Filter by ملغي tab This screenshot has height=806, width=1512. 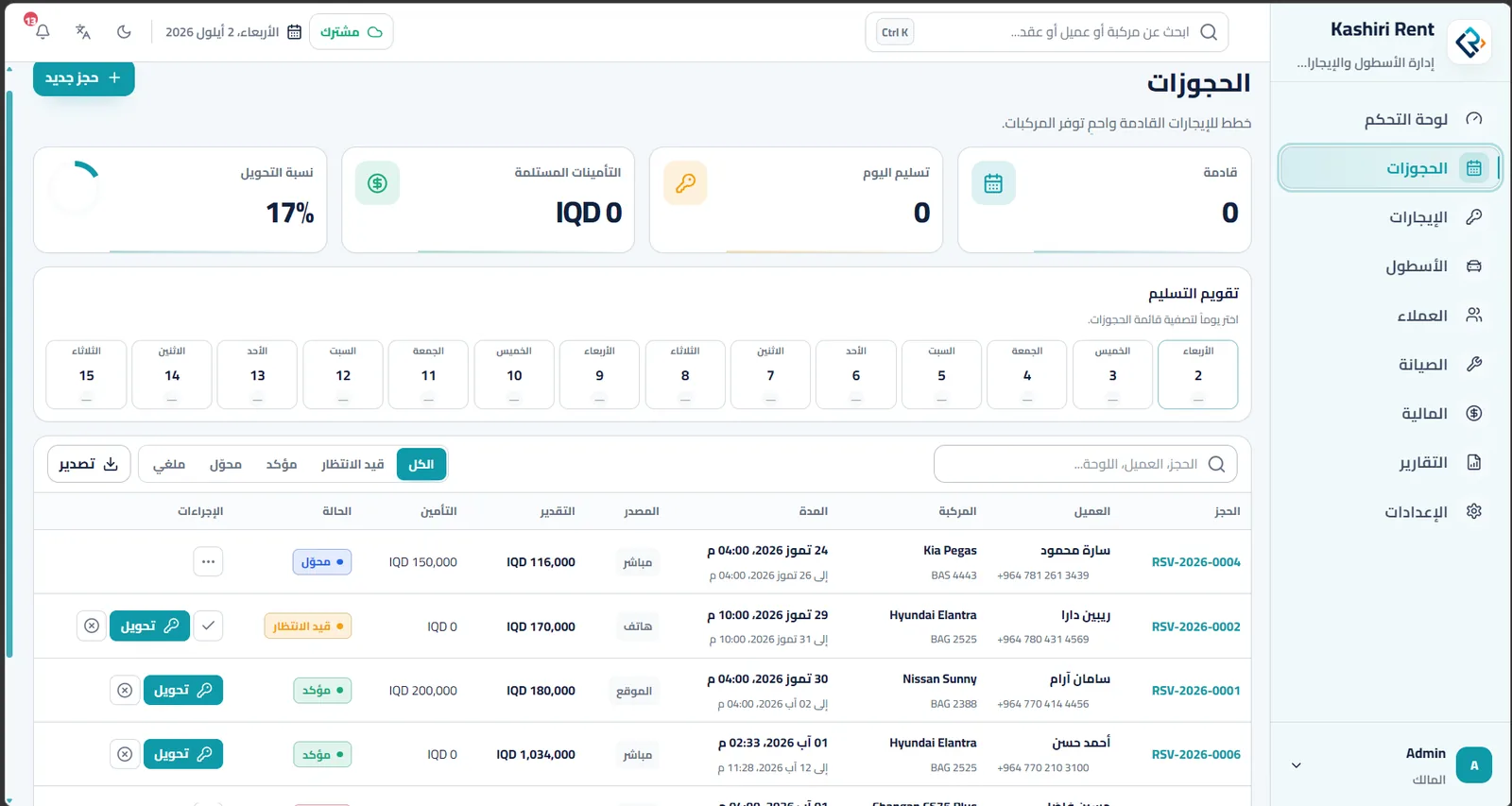(169, 464)
